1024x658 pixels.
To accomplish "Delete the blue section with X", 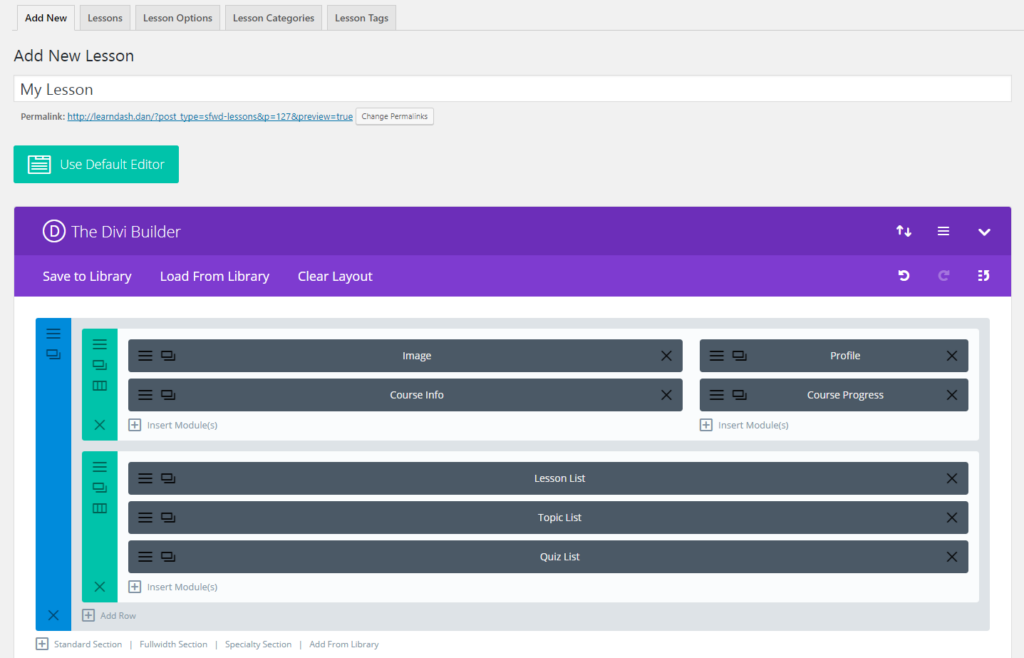I will click(53, 615).
